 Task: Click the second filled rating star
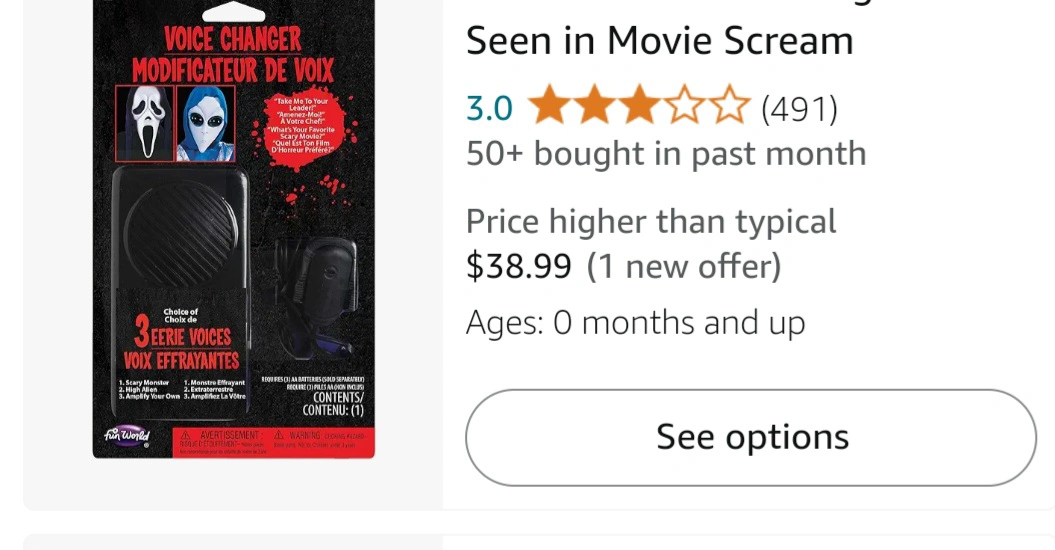593,107
